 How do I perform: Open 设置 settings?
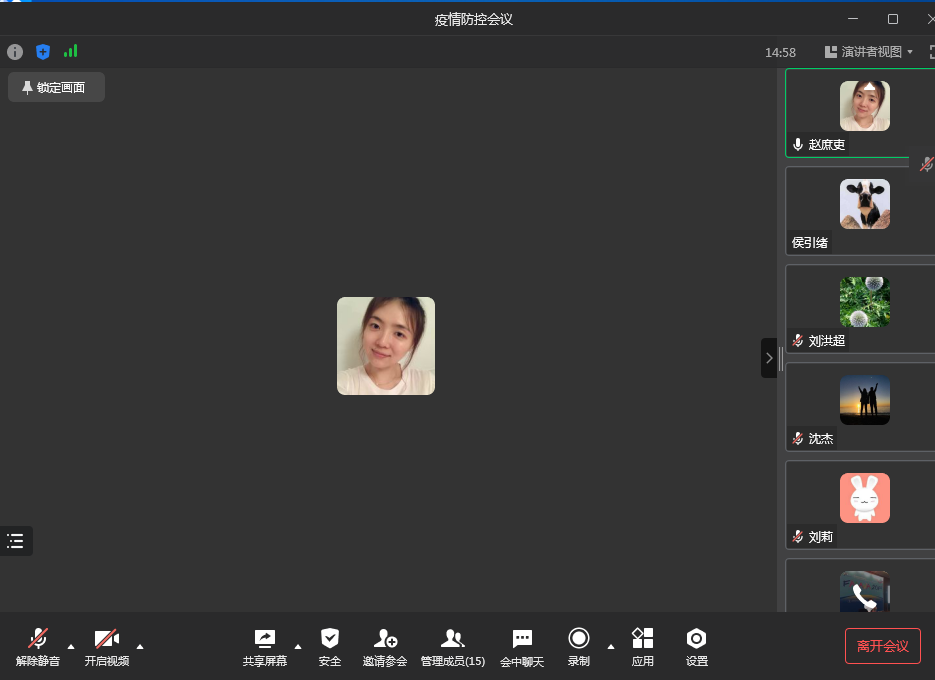pyautogui.click(x=697, y=647)
